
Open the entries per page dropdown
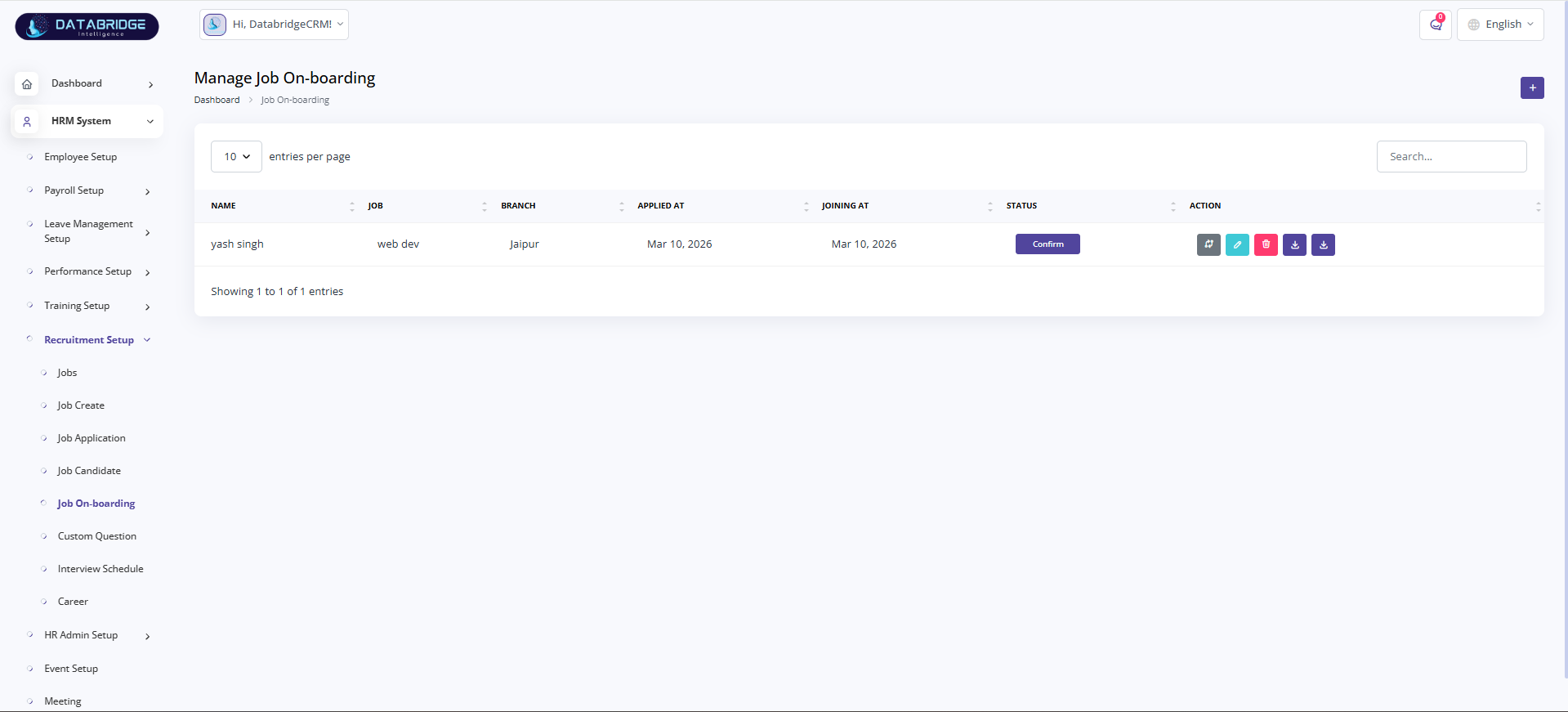tap(236, 156)
